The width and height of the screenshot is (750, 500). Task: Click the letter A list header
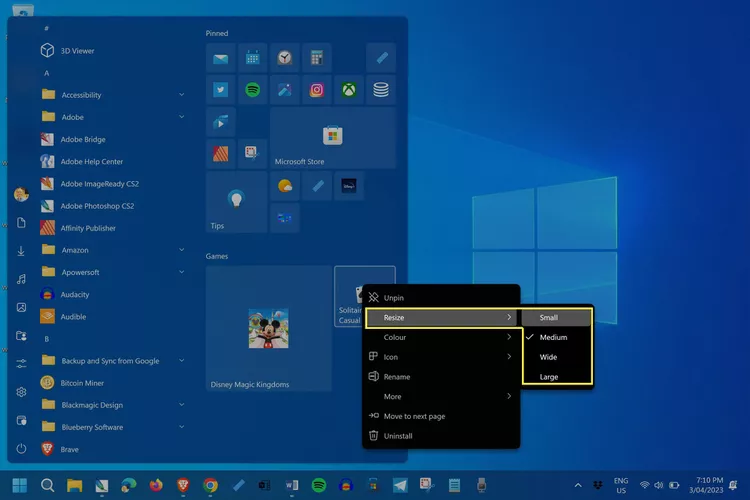pos(46,73)
